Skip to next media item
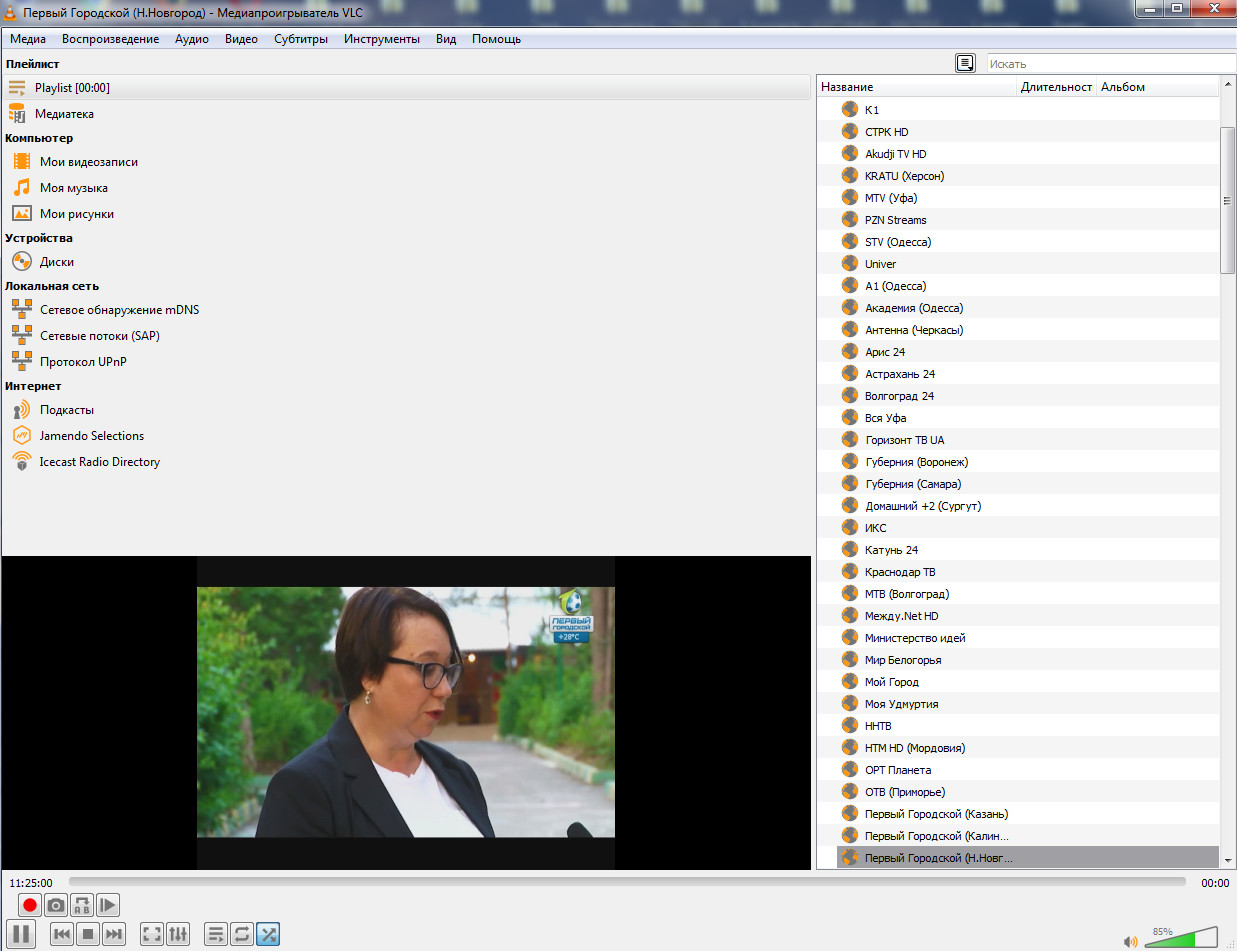 point(114,934)
